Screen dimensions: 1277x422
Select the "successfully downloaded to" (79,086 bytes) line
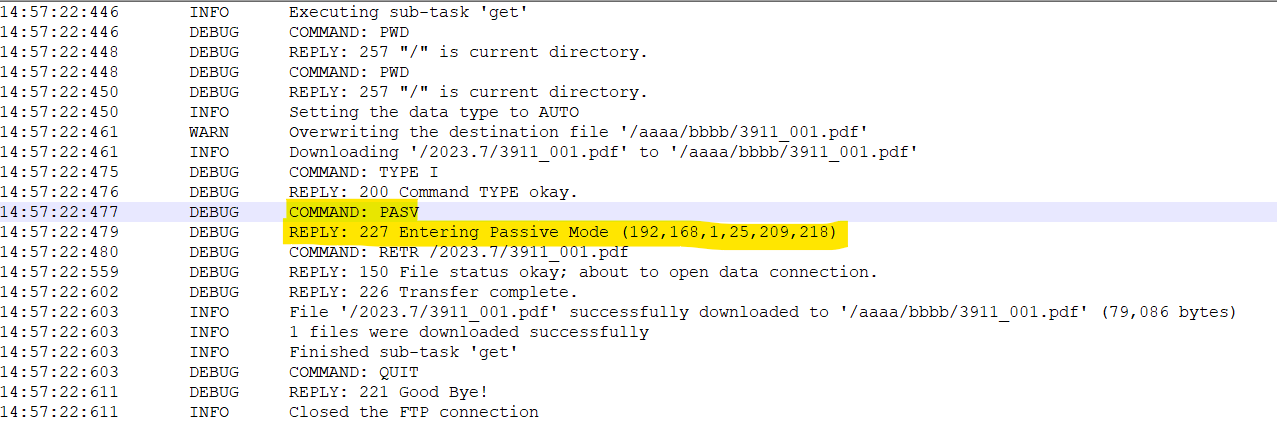click(762, 312)
